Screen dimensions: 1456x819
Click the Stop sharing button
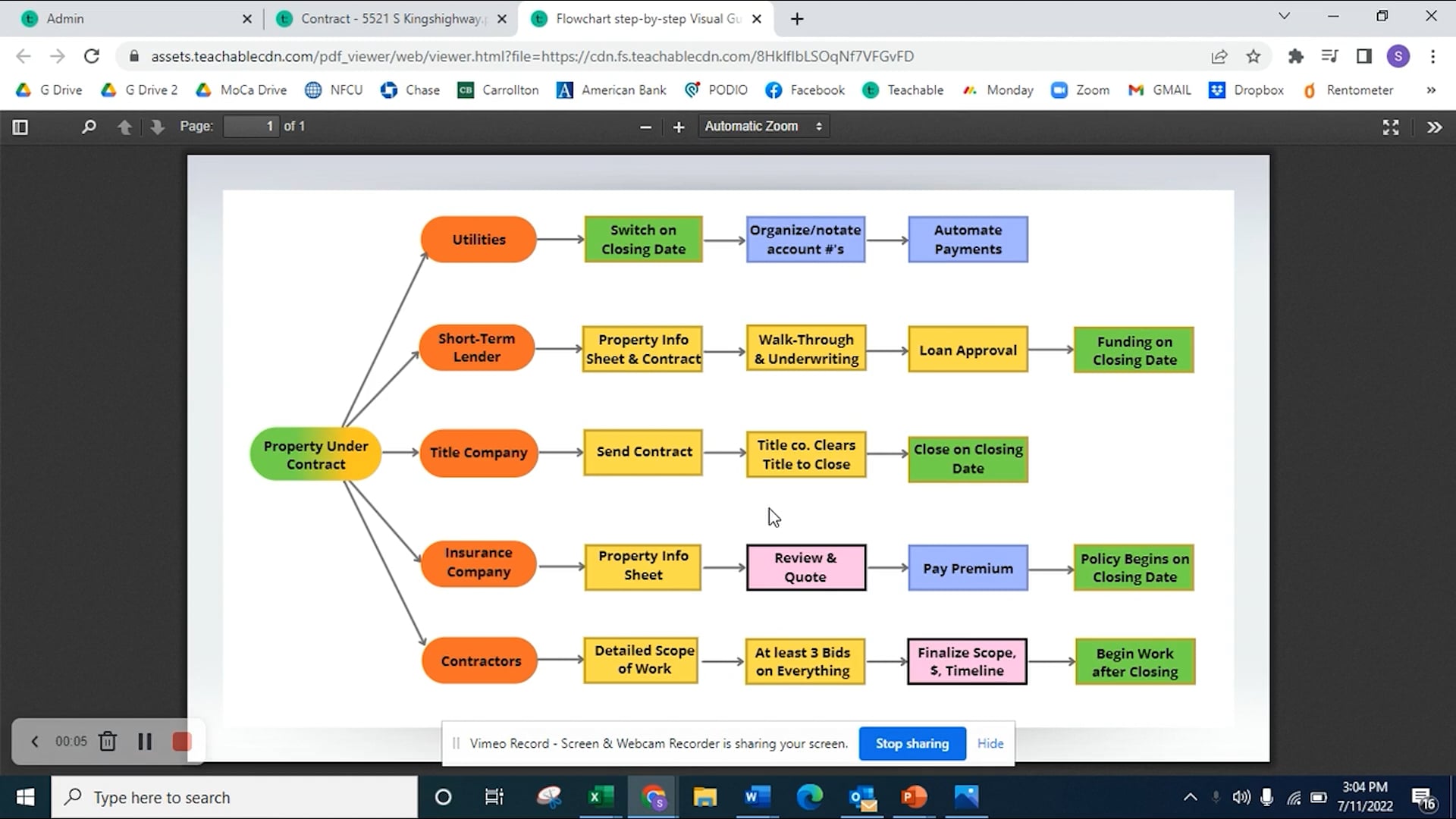tap(912, 743)
